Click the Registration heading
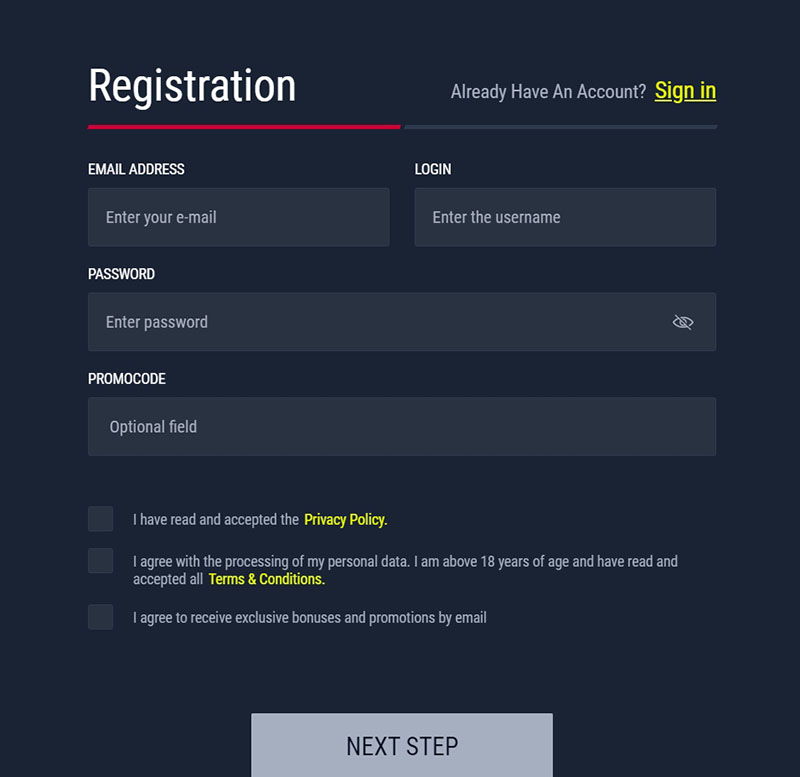This screenshot has width=800, height=777. click(x=192, y=87)
